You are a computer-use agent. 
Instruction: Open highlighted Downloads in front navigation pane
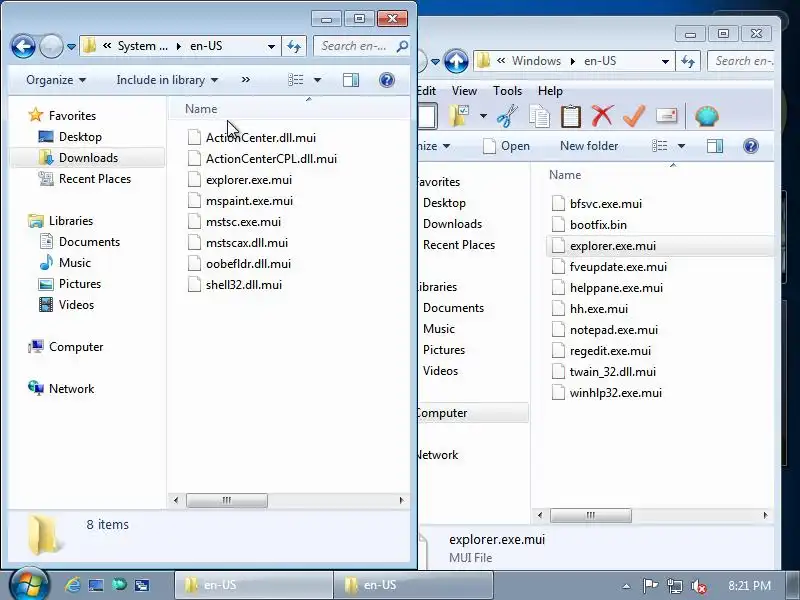click(88, 158)
